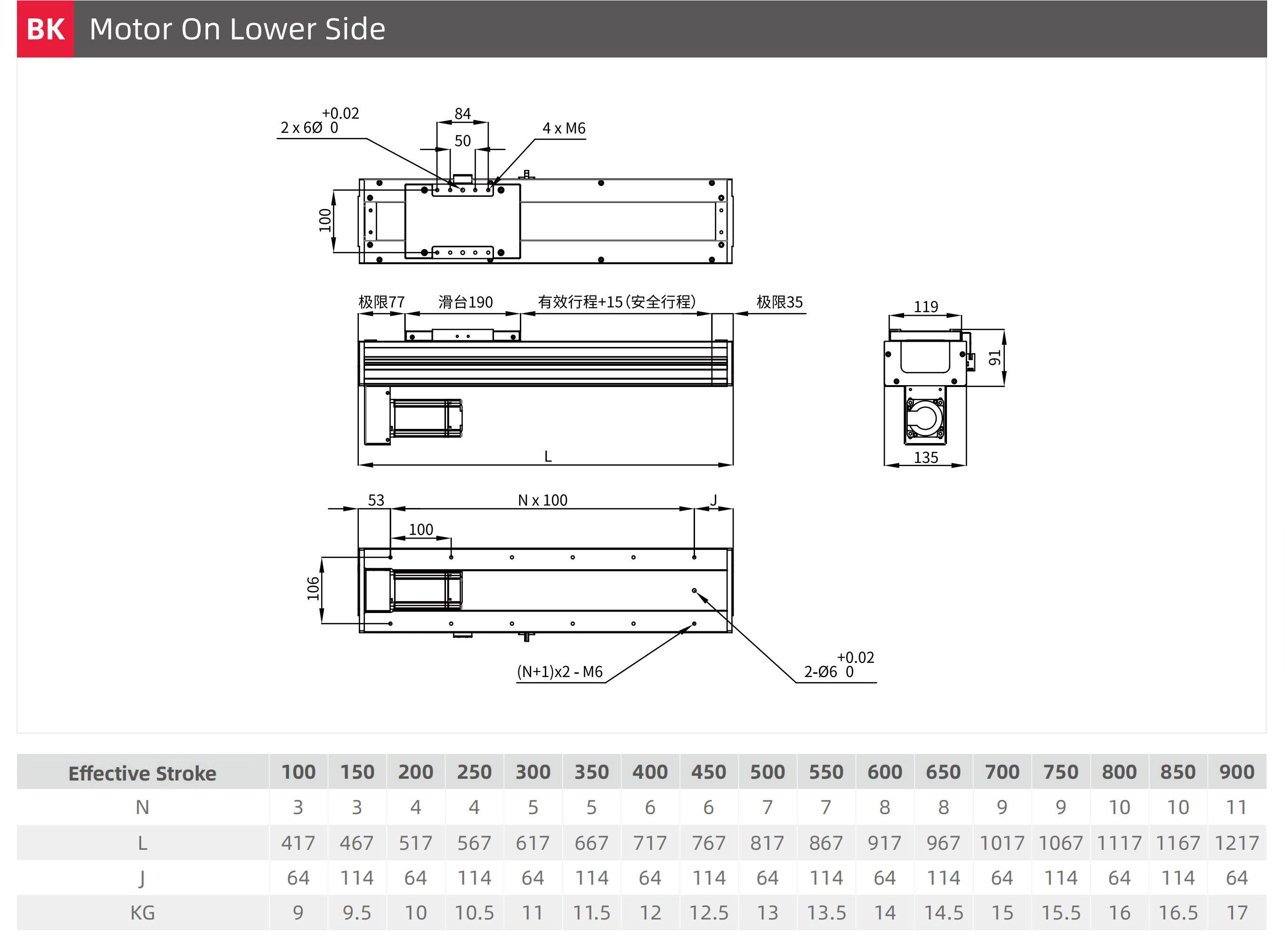Click the 滑台190 slide table label

pyautogui.click(x=465, y=302)
